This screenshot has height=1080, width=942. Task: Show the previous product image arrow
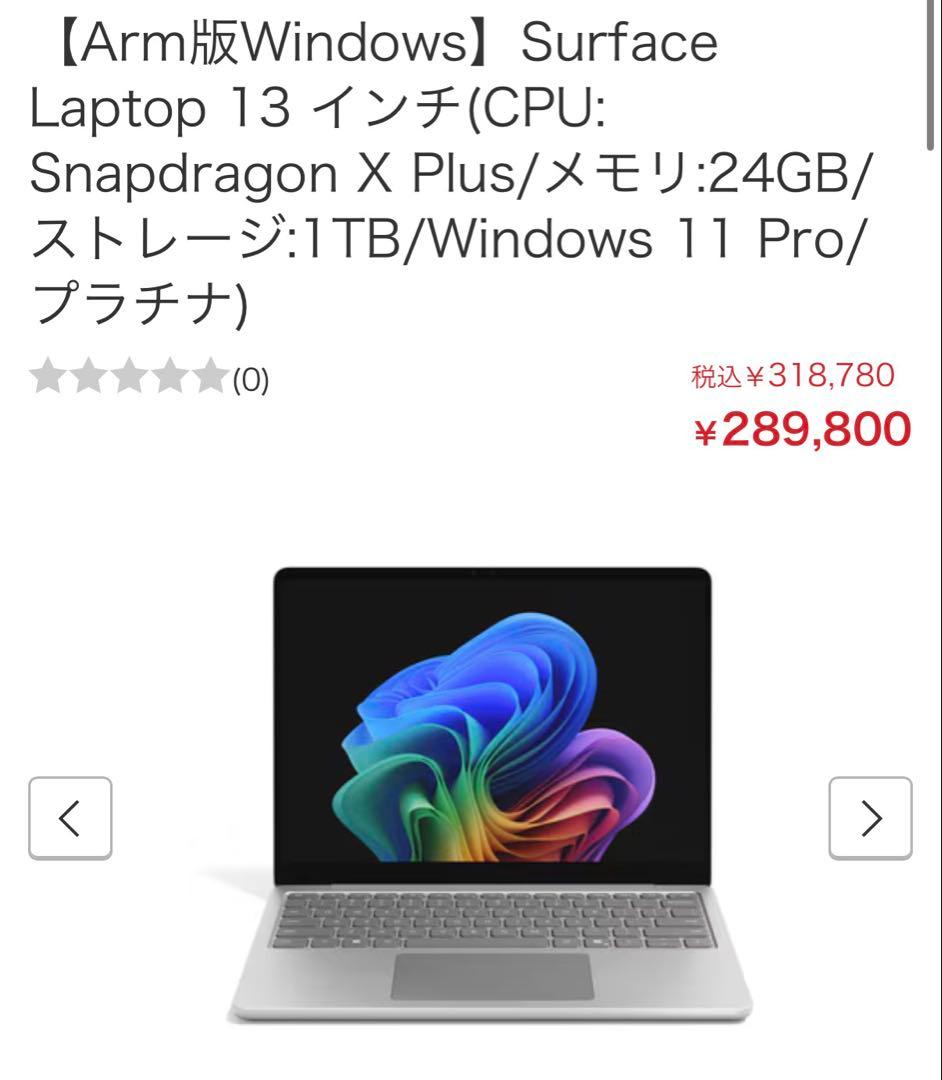70,818
